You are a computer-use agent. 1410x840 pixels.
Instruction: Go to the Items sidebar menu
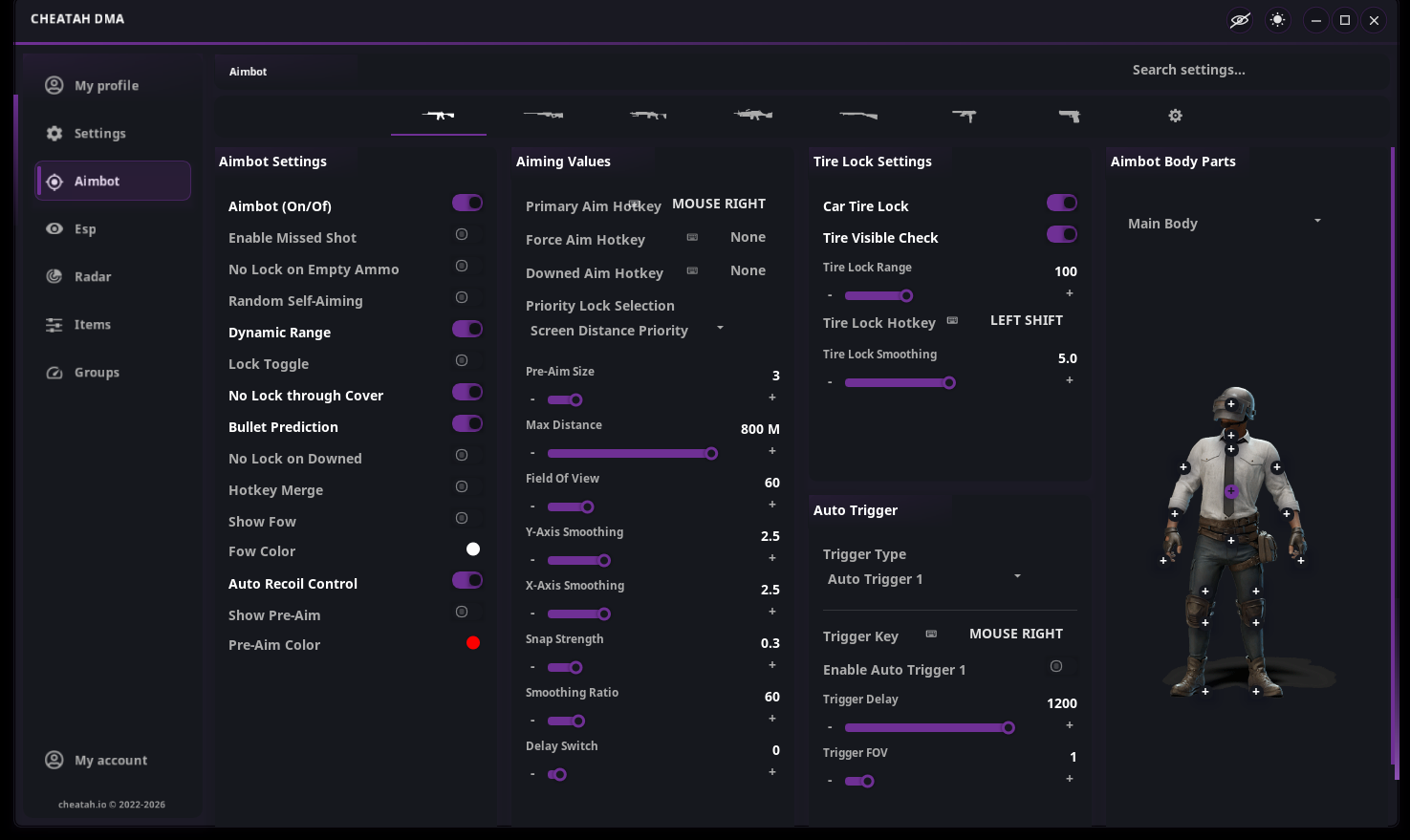93,324
